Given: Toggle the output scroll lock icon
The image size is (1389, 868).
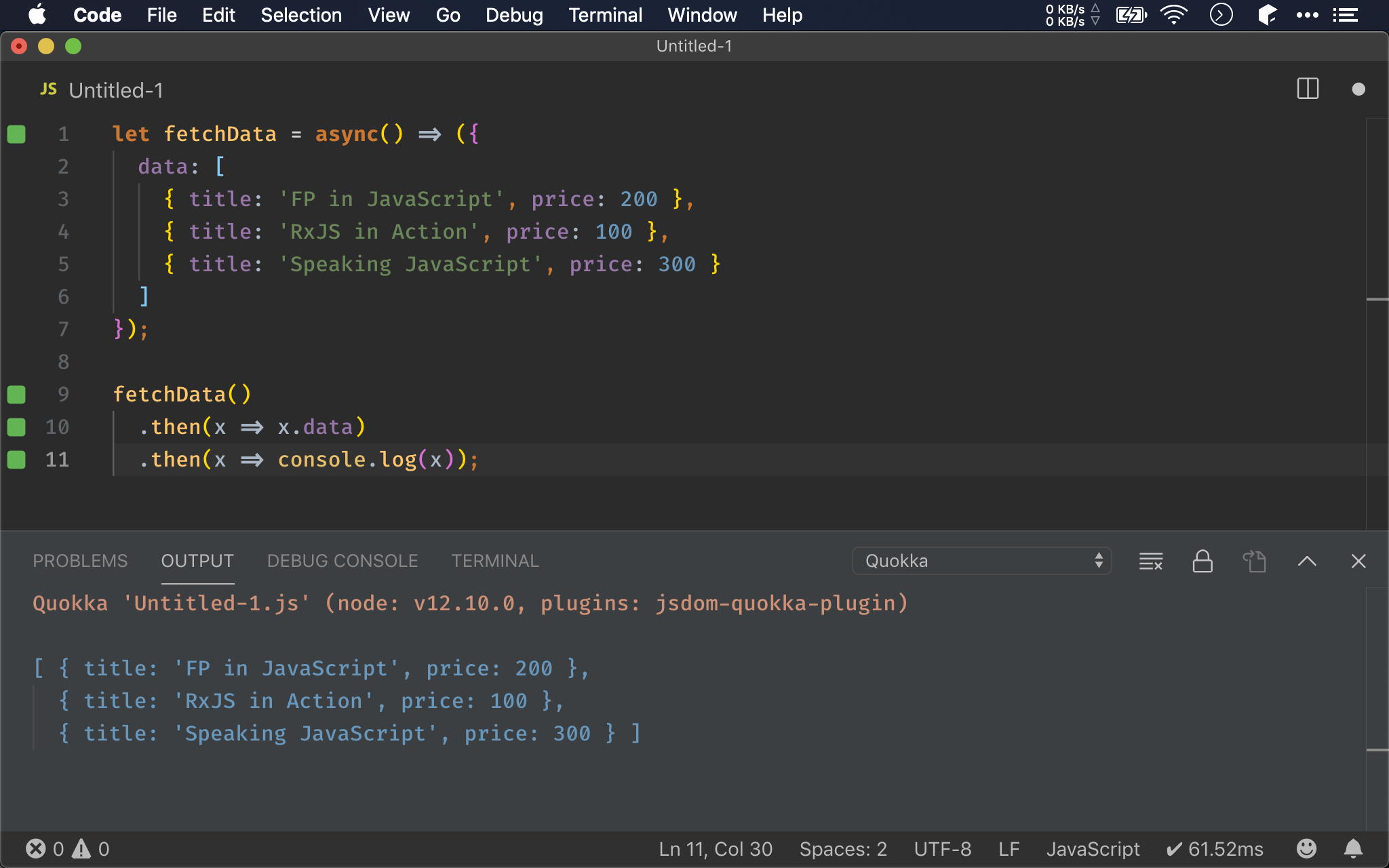Looking at the screenshot, I should (x=1202, y=561).
